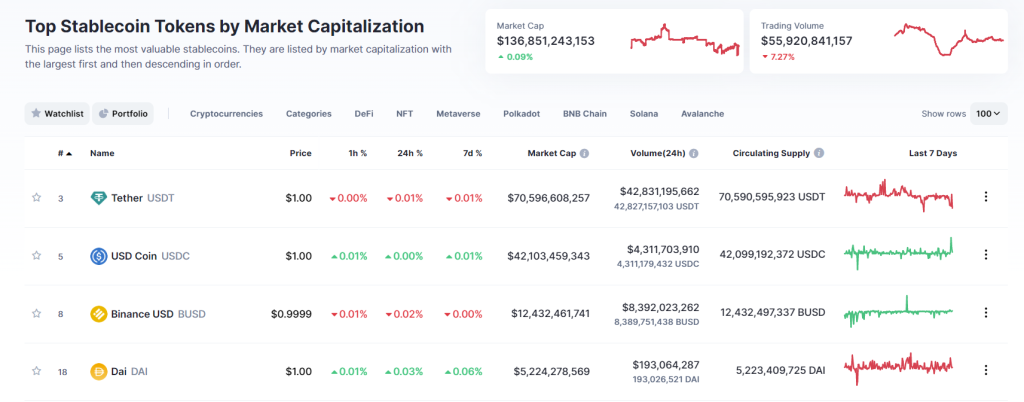Switch to the DeFi tab
The image size is (1024, 402).
tap(364, 114)
